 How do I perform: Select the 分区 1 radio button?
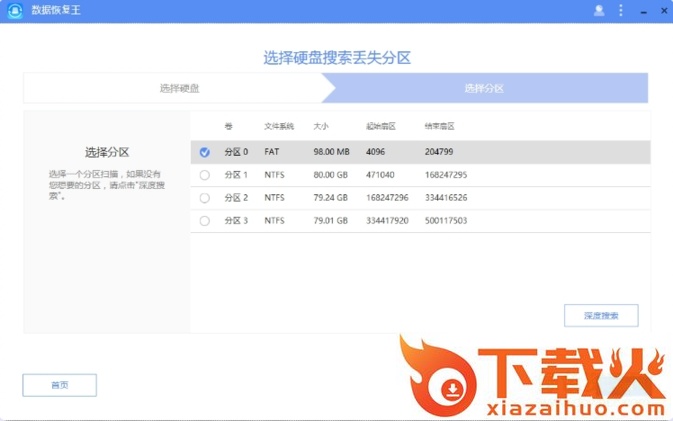point(205,175)
